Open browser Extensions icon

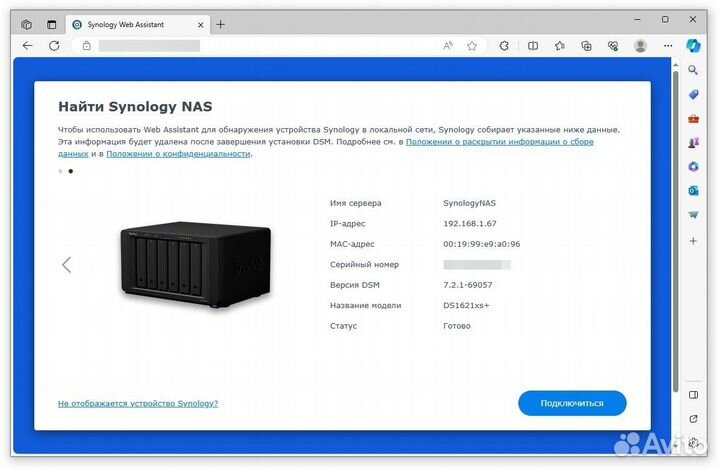click(504, 45)
